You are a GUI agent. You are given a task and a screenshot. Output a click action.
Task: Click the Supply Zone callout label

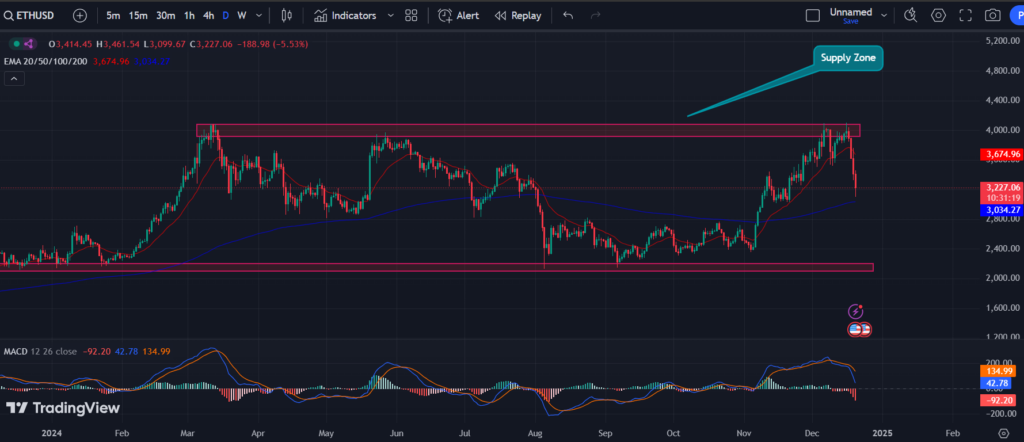848,58
